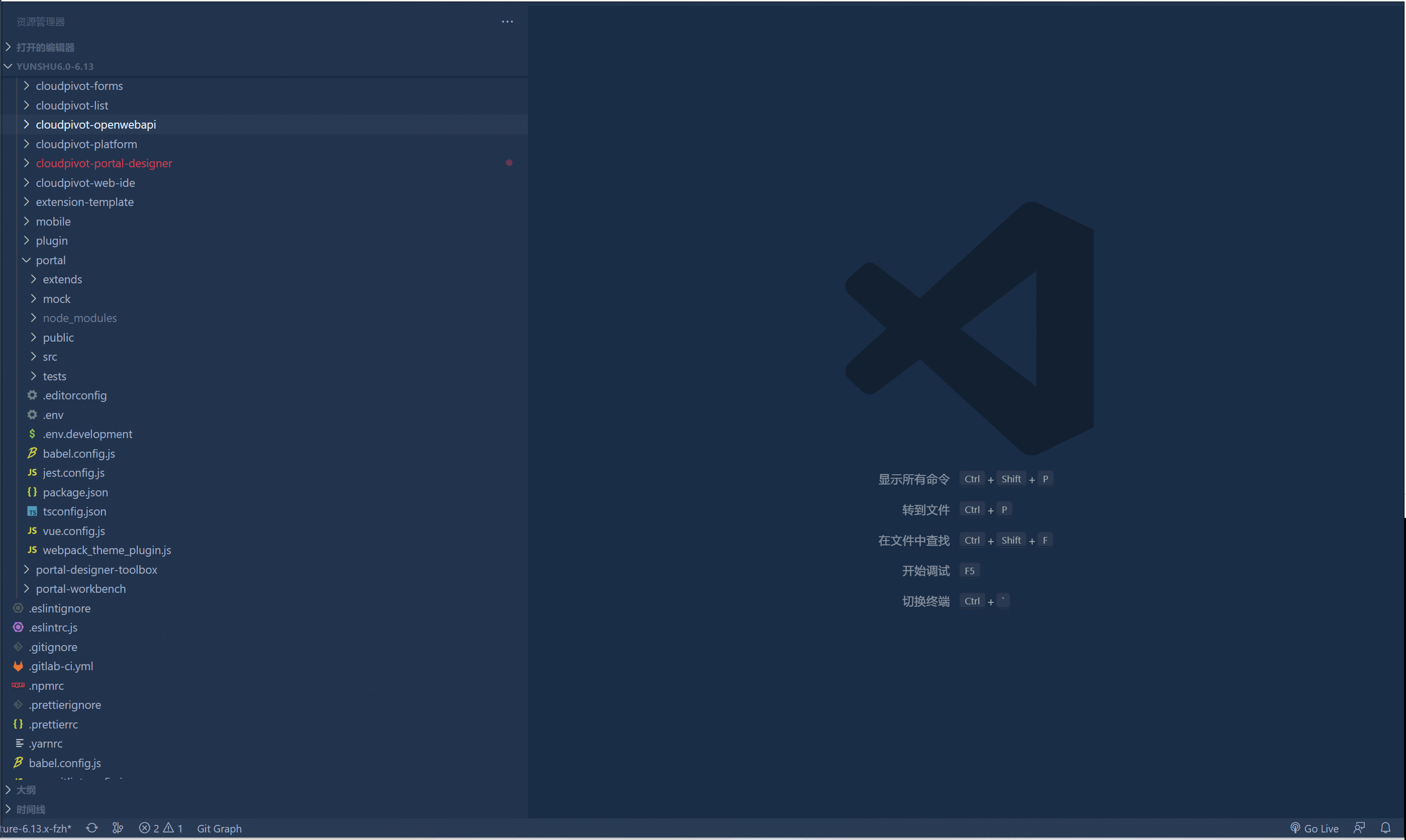Collapse the portal folder chevron
Viewport: 1406px width, 840px height.
(x=26, y=260)
